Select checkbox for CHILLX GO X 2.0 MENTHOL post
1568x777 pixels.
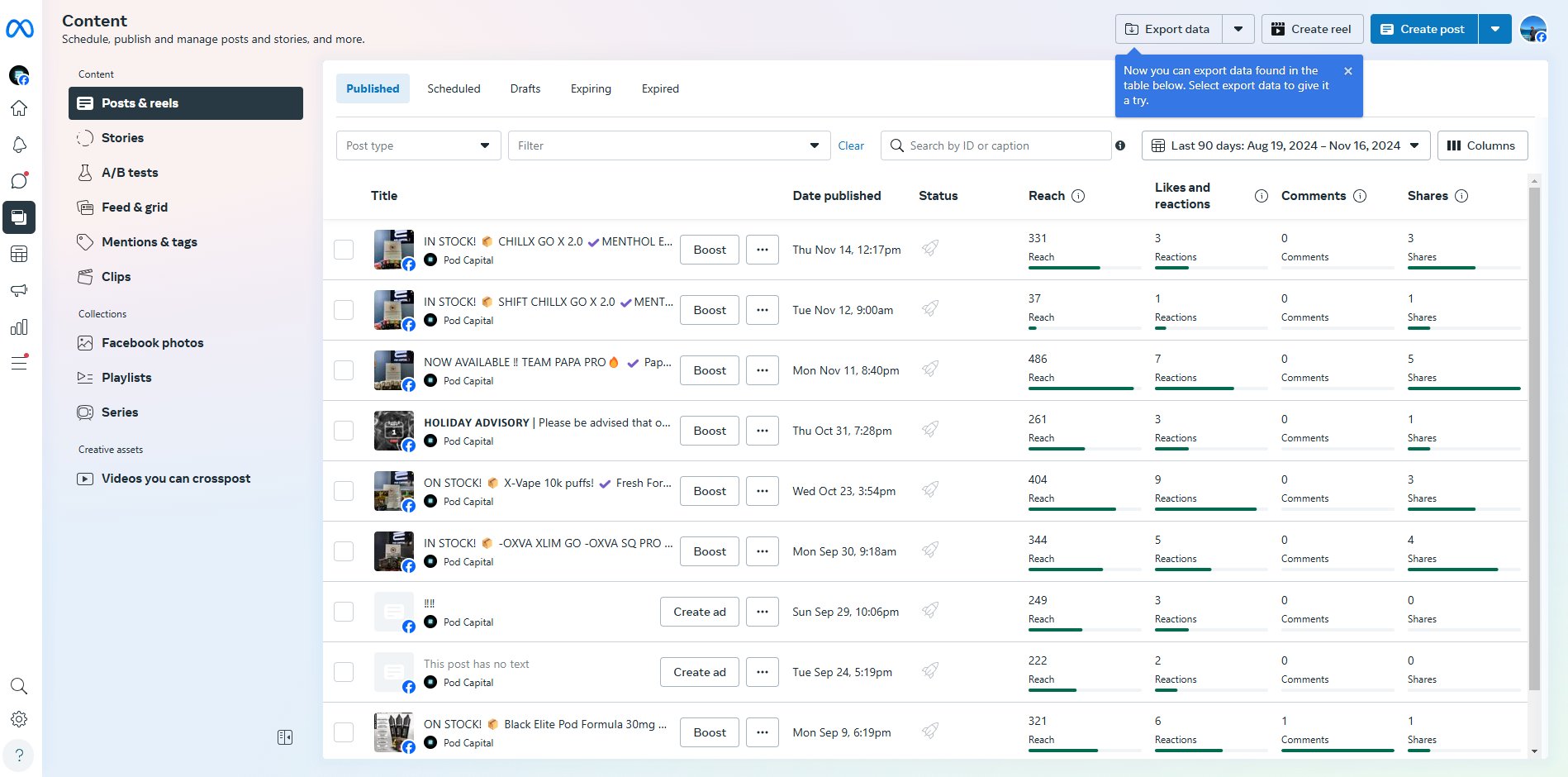344,250
